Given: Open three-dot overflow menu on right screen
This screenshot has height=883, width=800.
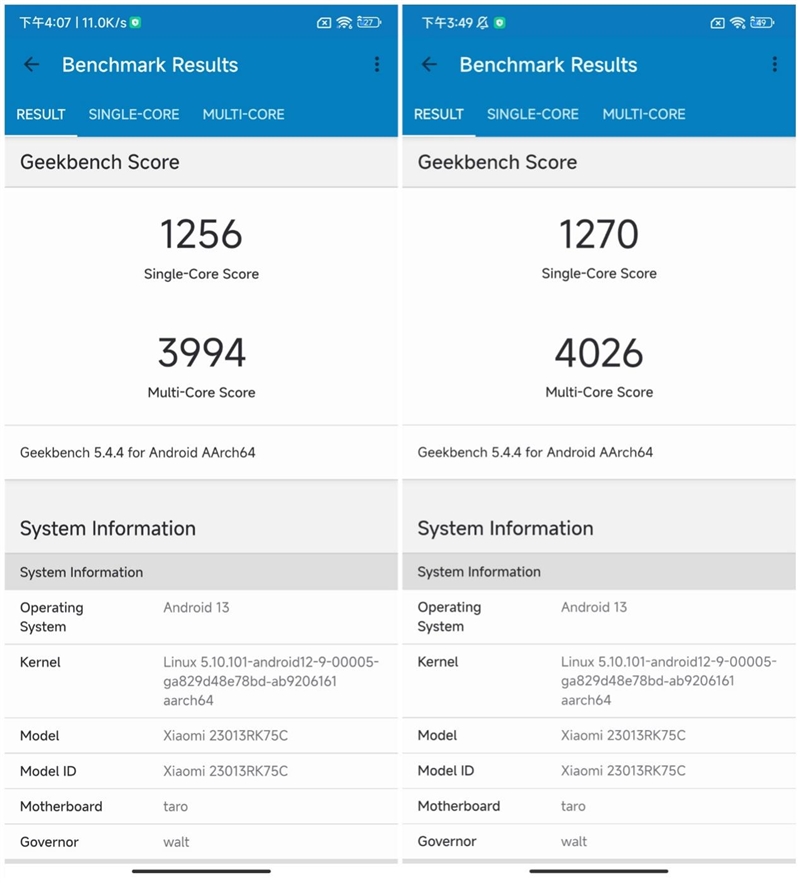Looking at the screenshot, I should 775,65.
